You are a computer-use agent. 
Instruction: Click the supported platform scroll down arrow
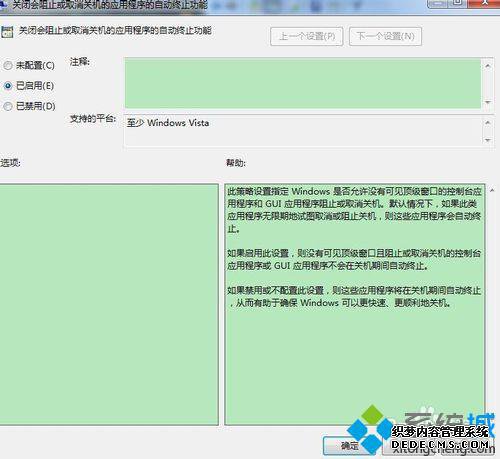[x=488, y=140]
